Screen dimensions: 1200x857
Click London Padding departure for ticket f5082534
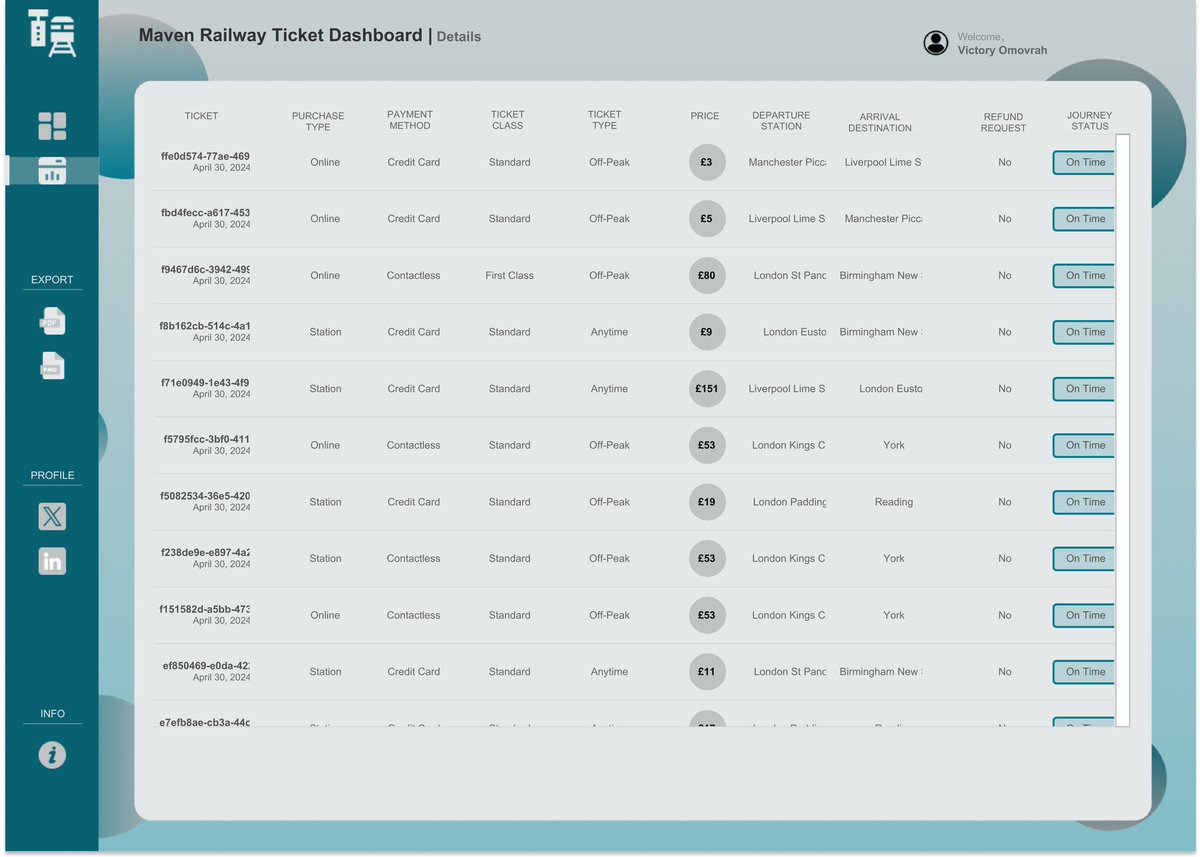pyautogui.click(x=790, y=502)
